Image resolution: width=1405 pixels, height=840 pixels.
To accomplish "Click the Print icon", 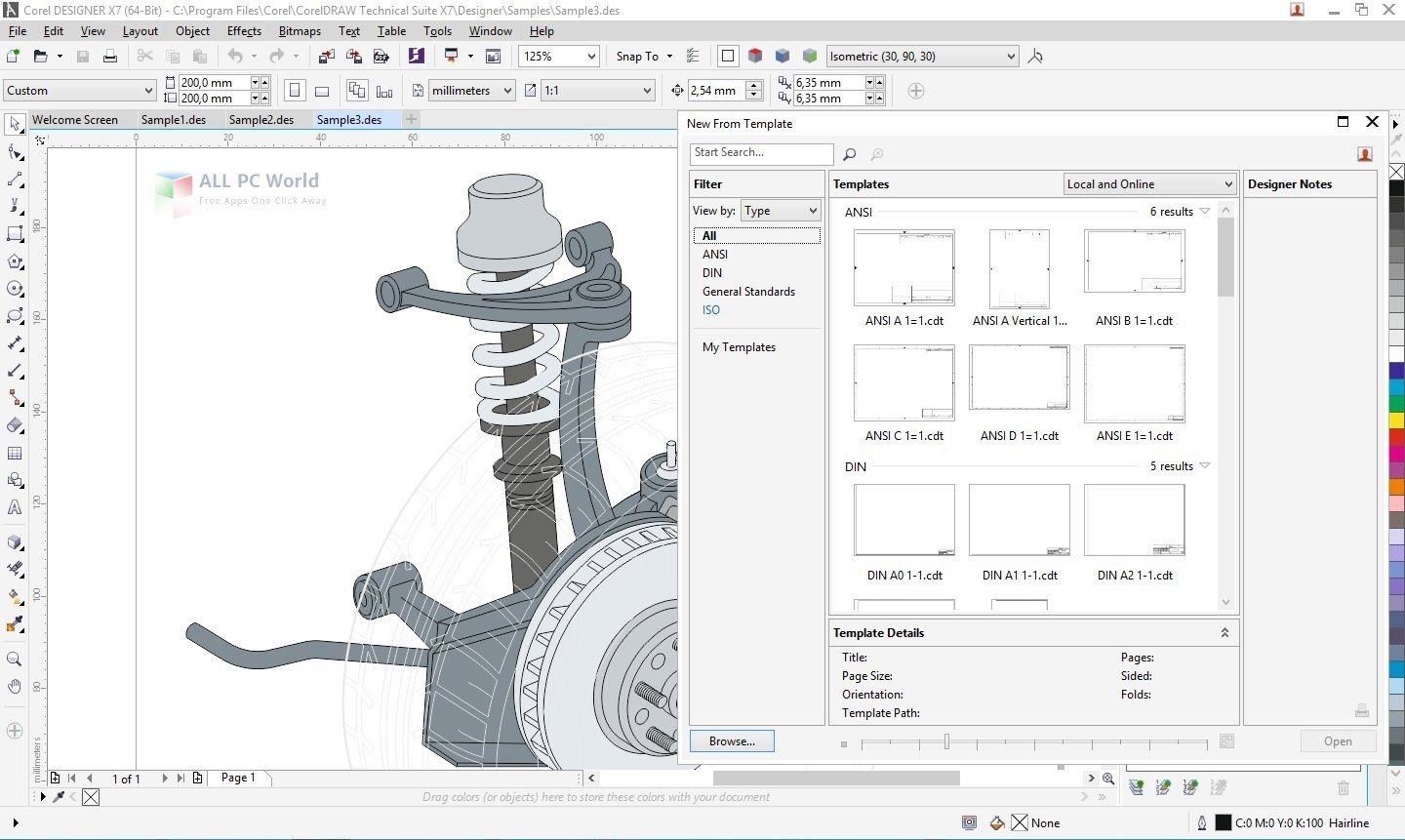I will [x=110, y=57].
